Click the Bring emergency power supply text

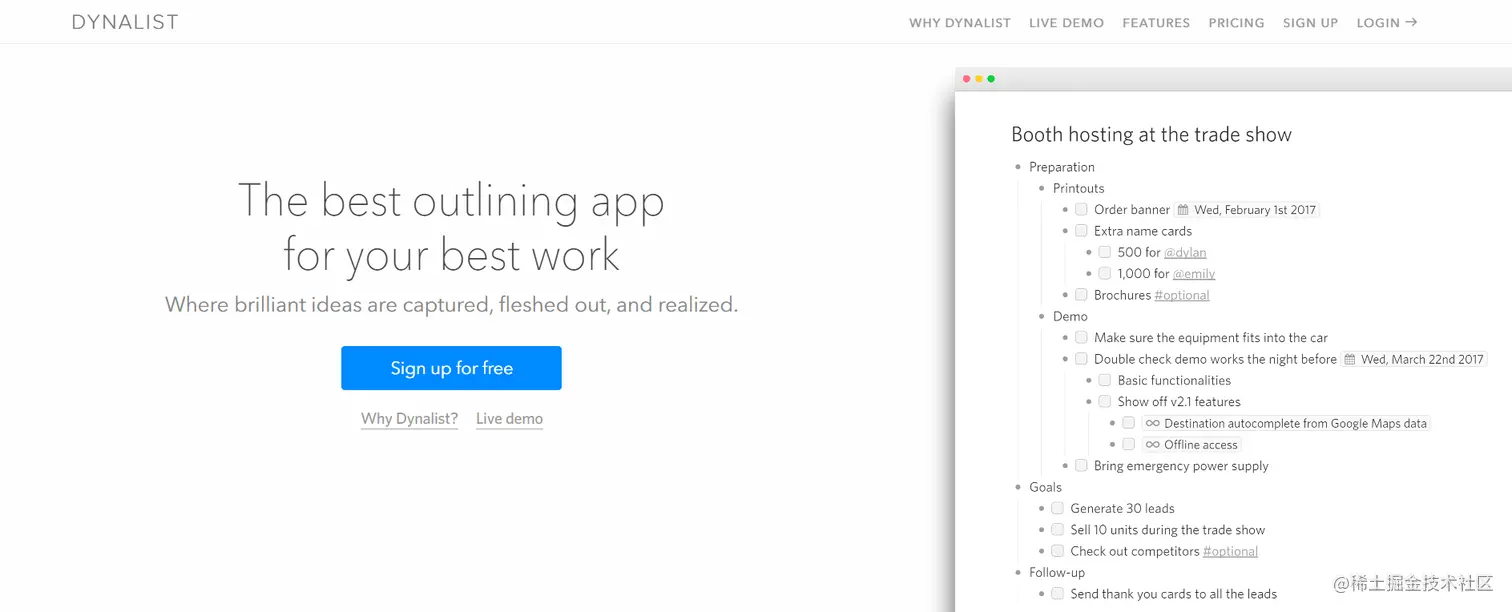coord(1181,466)
